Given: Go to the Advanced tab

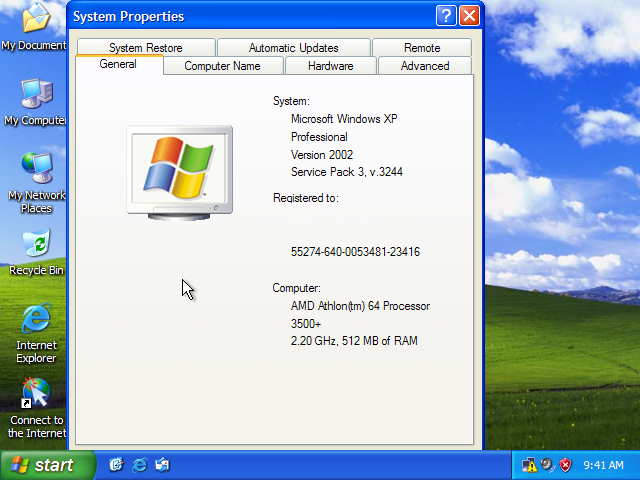Looking at the screenshot, I should [x=424, y=66].
